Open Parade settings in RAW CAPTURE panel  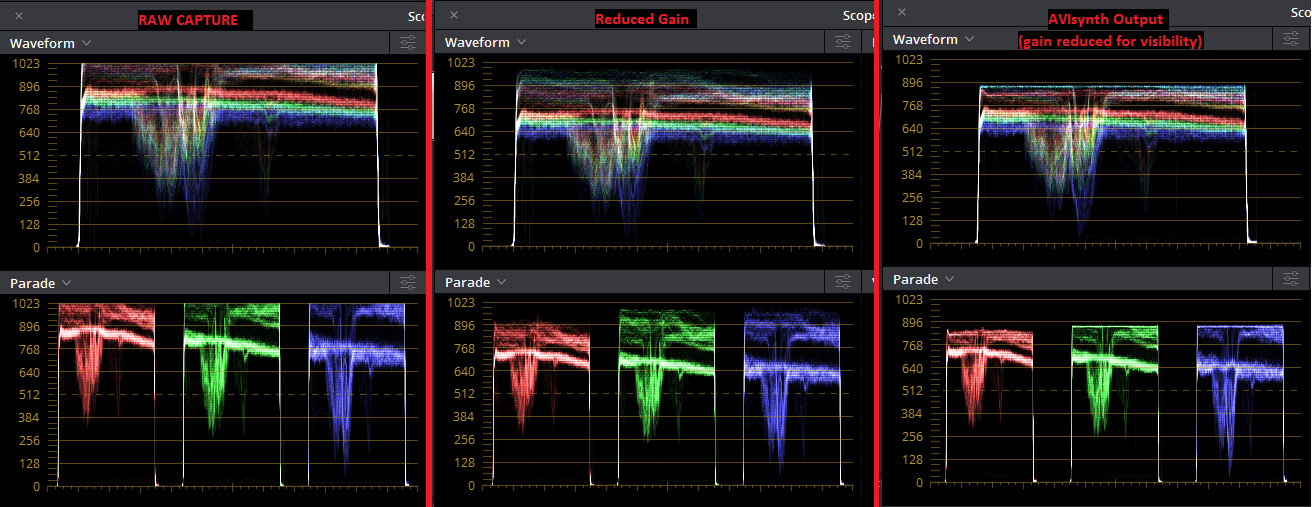coord(407,283)
